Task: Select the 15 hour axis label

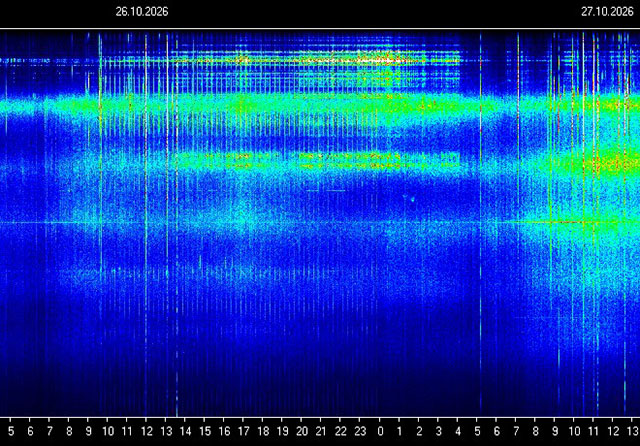Action: pos(205,431)
